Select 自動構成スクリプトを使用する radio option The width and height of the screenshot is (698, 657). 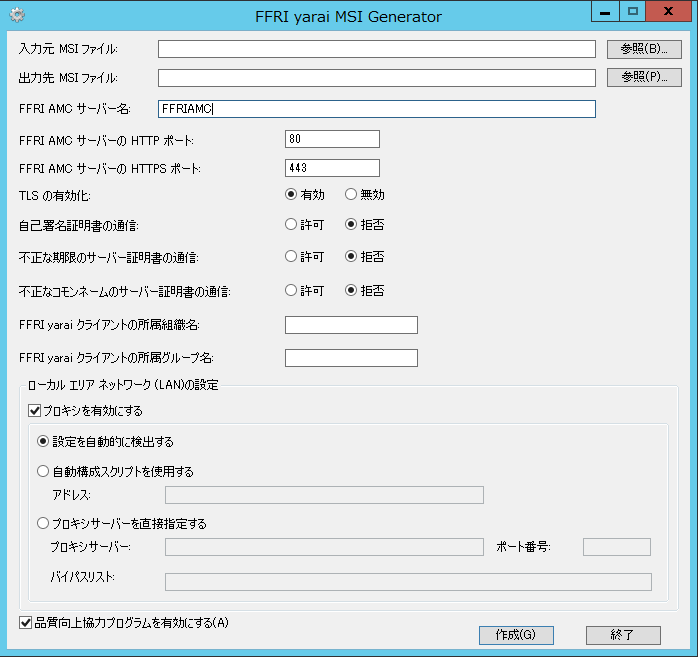43,471
